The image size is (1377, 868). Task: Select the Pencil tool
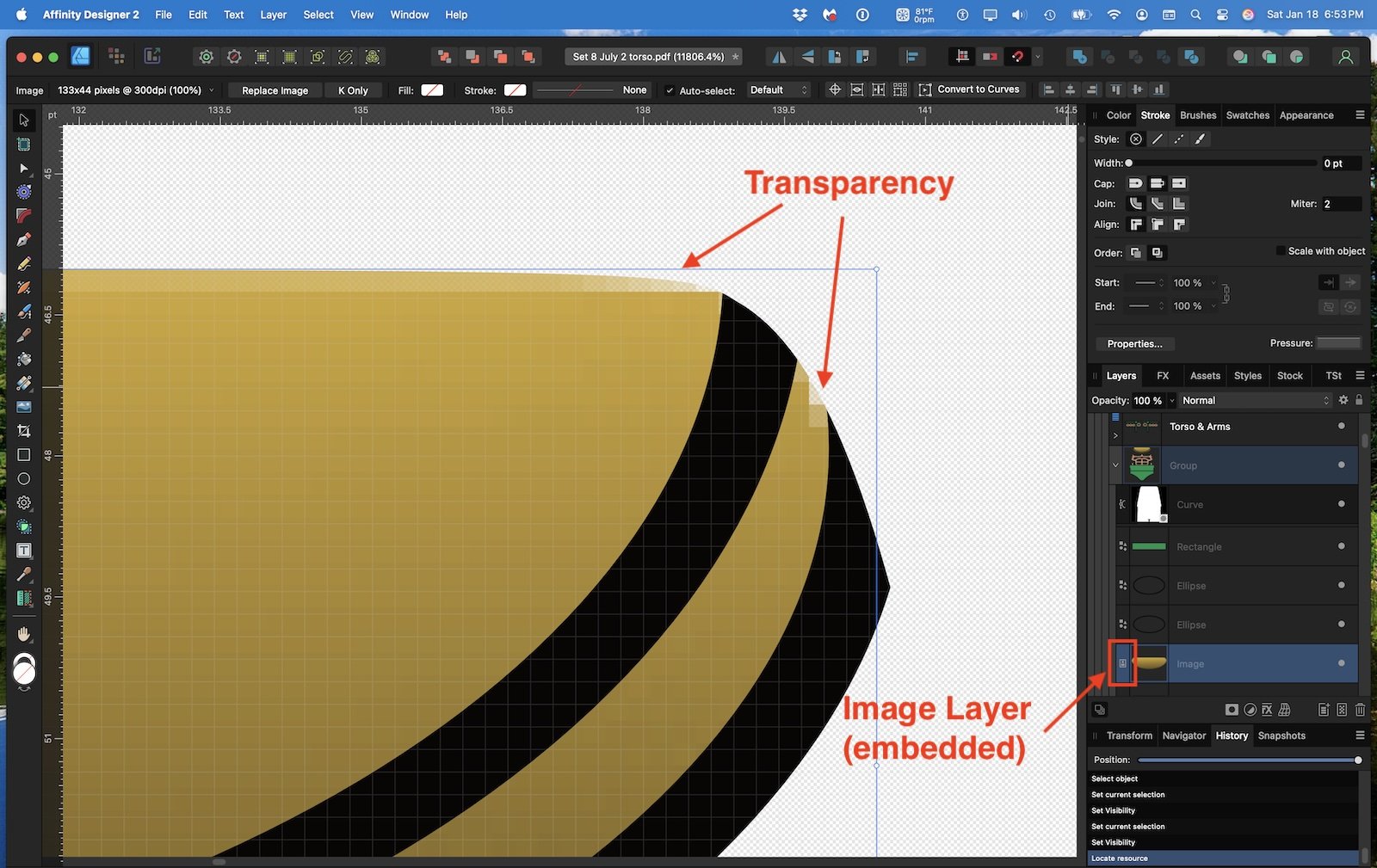point(24,263)
